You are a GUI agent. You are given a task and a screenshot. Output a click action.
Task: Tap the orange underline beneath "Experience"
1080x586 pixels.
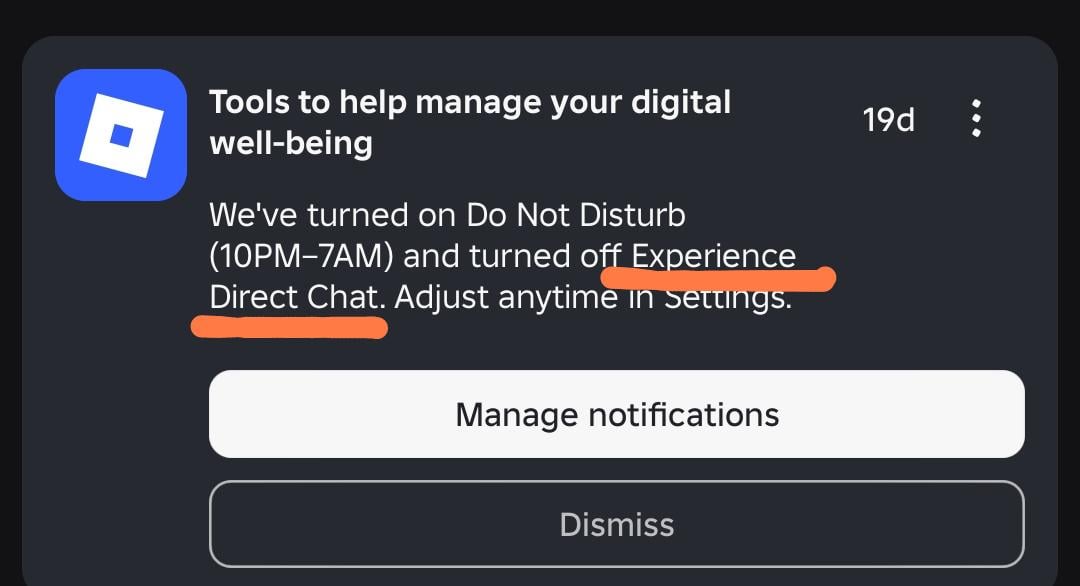(x=718, y=277)
